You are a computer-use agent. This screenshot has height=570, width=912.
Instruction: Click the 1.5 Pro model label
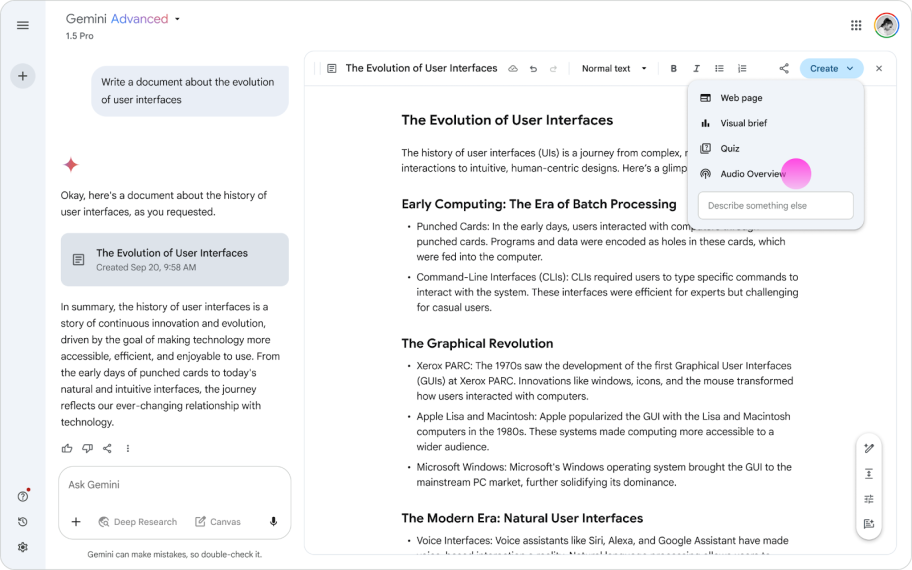(x=79, y=36)
